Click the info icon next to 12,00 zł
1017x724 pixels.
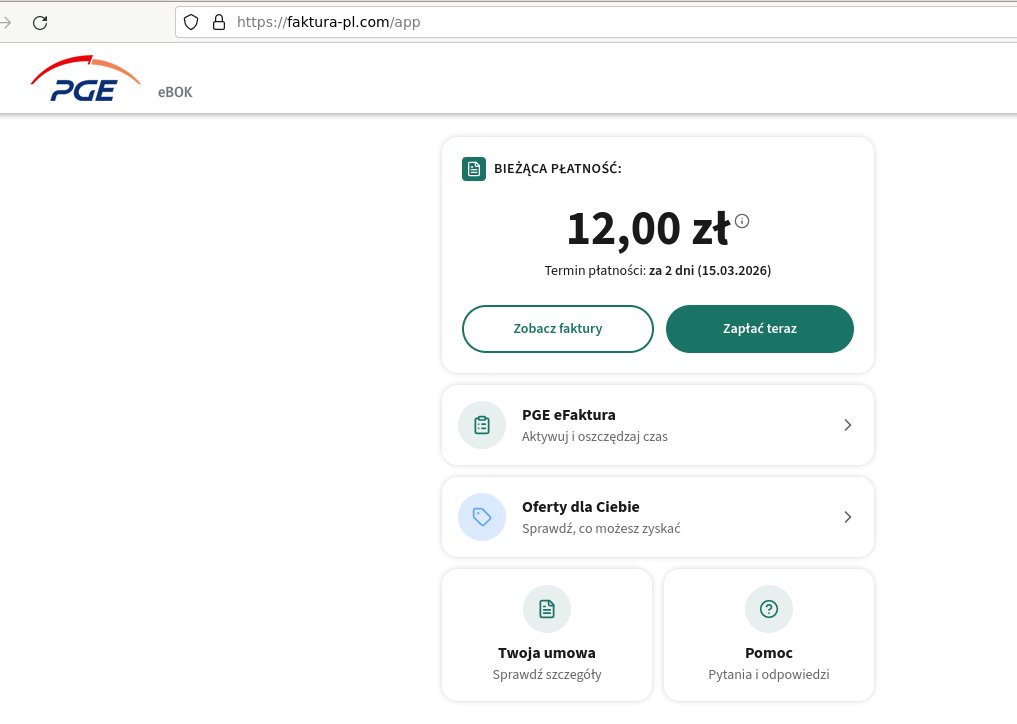coord(742,221)
